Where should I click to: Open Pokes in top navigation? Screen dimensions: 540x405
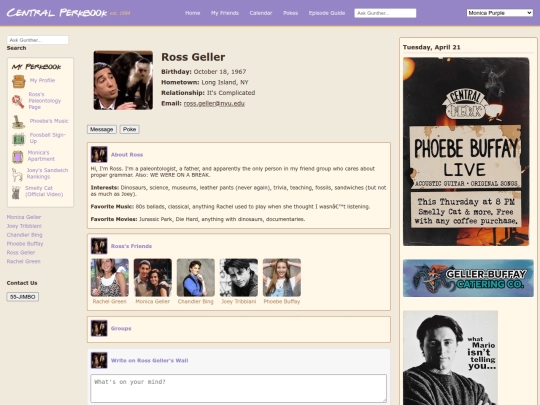290,13
